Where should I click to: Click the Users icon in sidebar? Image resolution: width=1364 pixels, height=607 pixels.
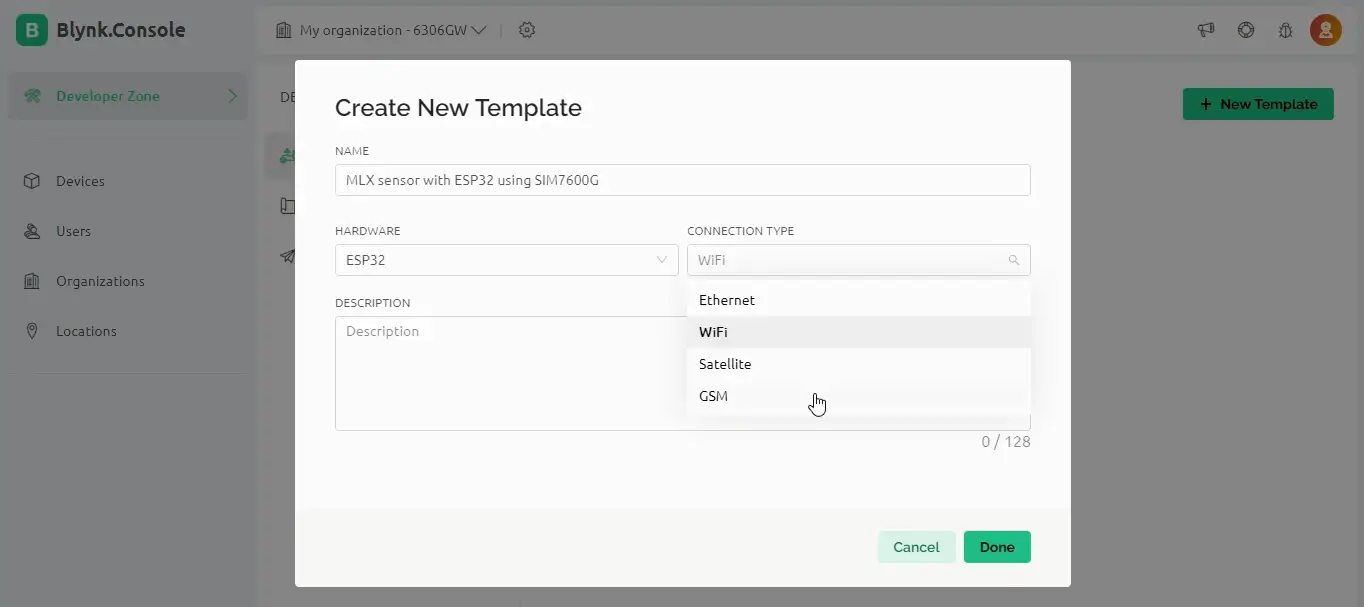click(x=32, y=231)
